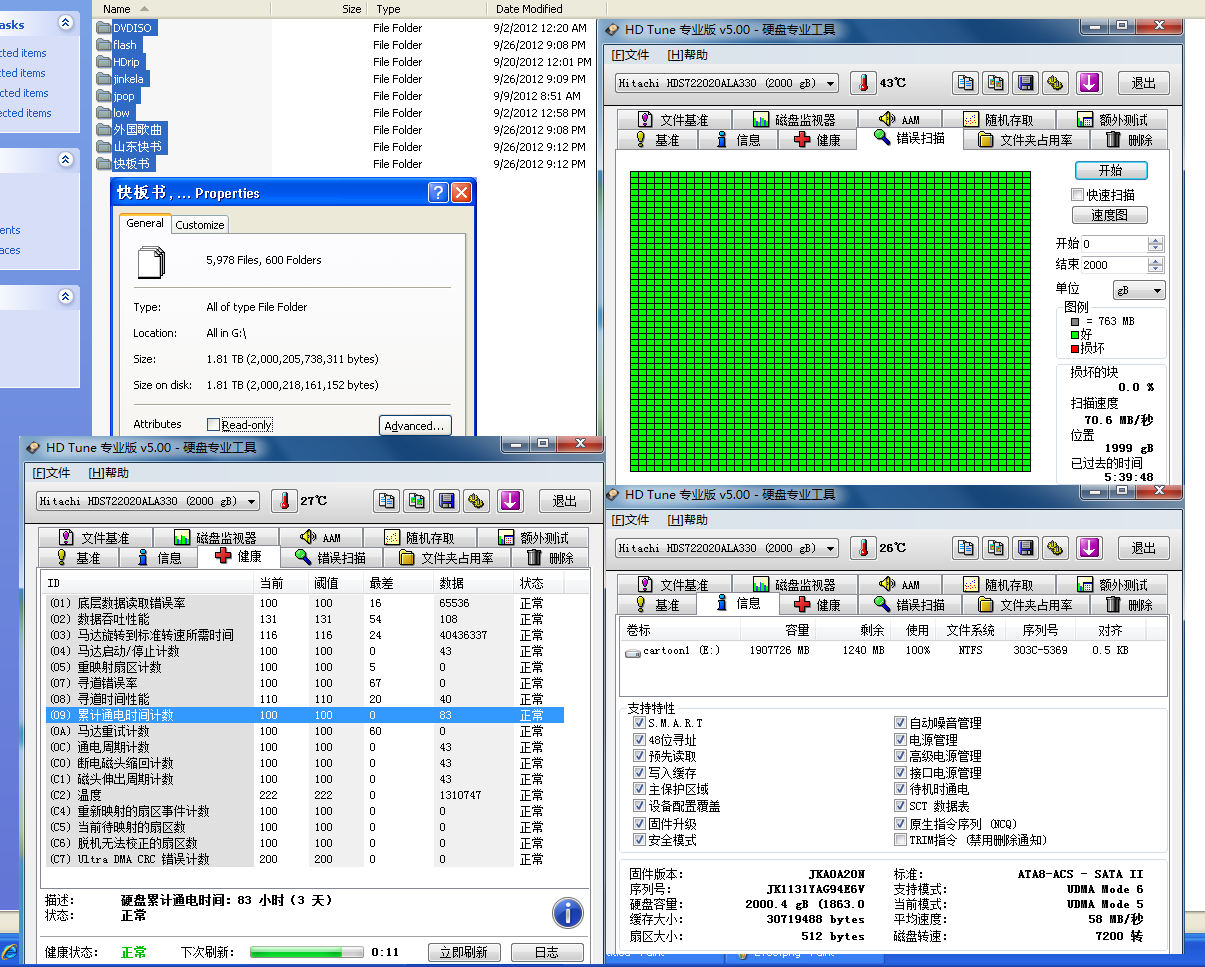The image size is (1205, 967).
Task: Open the options tools icon beside 26℃
Action: [1055, 548]
